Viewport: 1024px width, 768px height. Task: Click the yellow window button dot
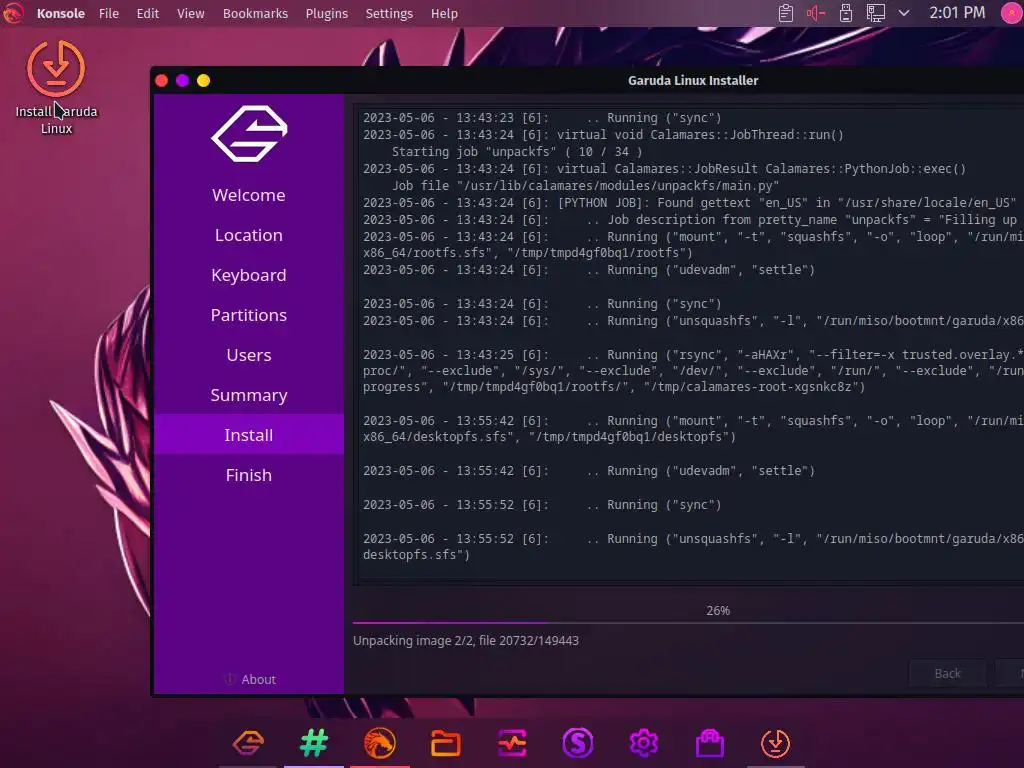click(204, 80)
